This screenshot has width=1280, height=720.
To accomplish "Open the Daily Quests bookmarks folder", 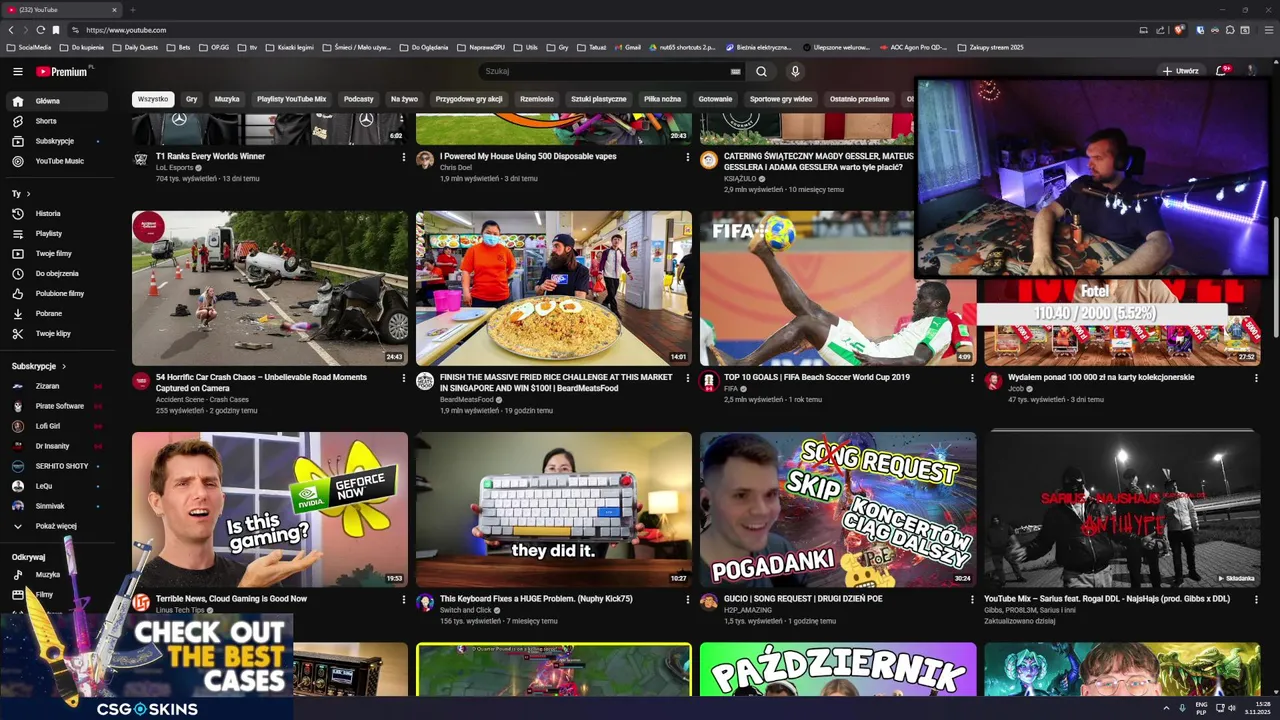I will point(136,47).
